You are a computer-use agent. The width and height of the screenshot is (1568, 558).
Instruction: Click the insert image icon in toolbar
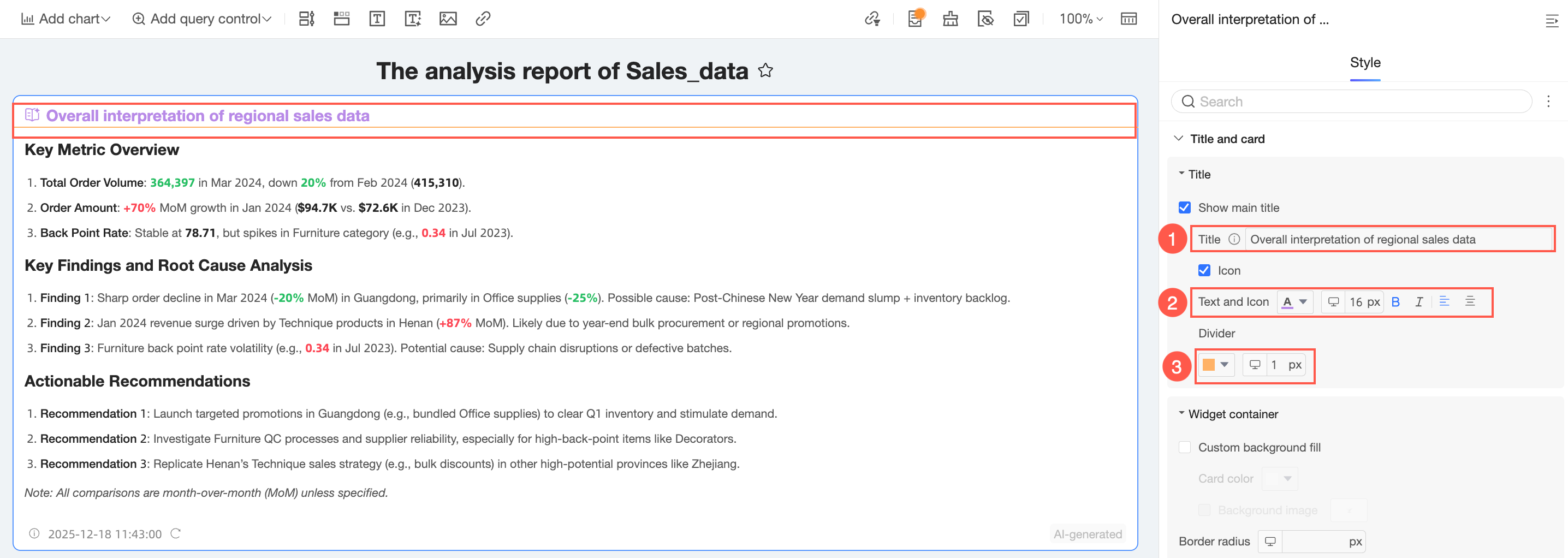pyautogui.click(x=448, y=19)
